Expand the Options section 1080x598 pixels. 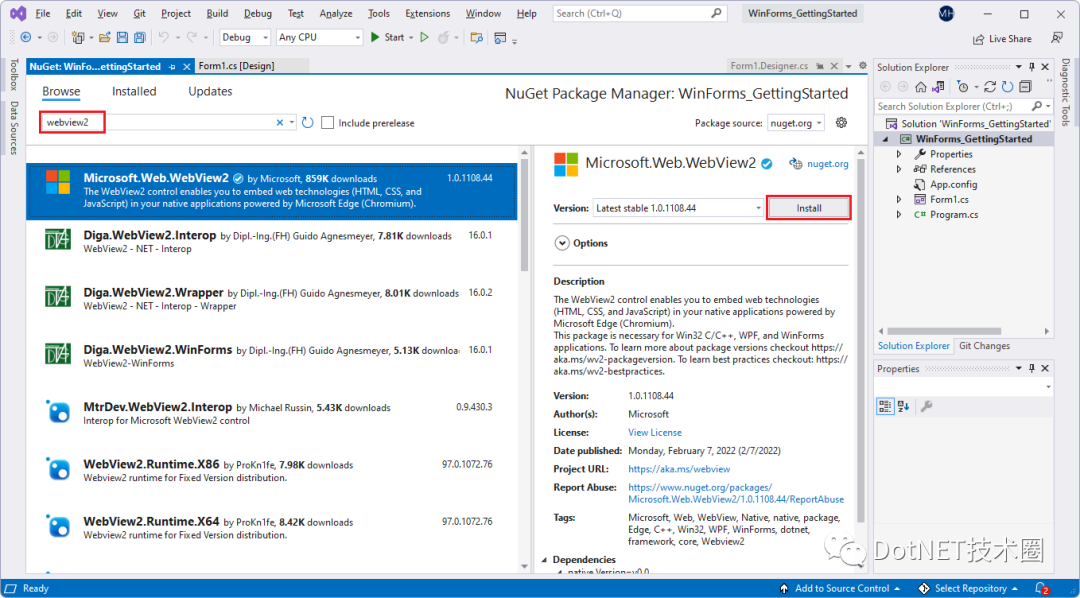tap(562, 243)
